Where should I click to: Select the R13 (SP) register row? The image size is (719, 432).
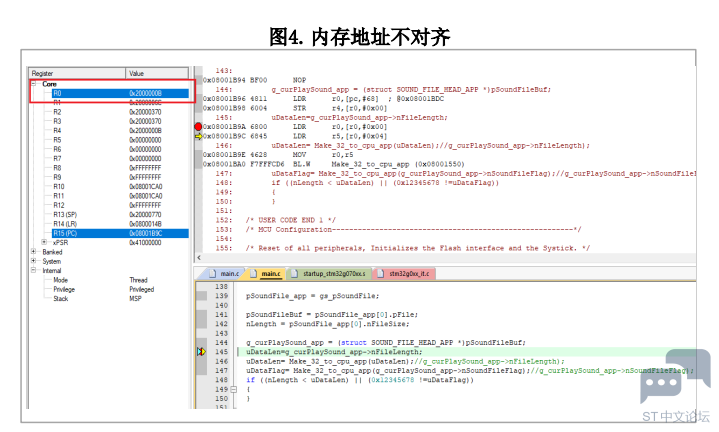(x=121, y=214)
